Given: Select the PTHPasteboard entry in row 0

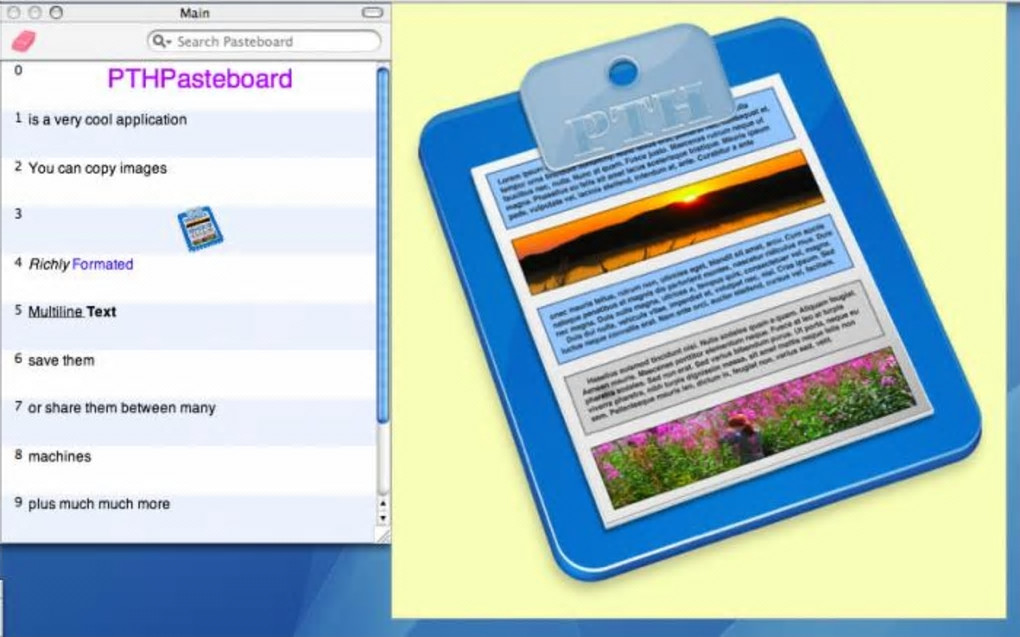Looking at the screenshot, I should tap(188, 85).
